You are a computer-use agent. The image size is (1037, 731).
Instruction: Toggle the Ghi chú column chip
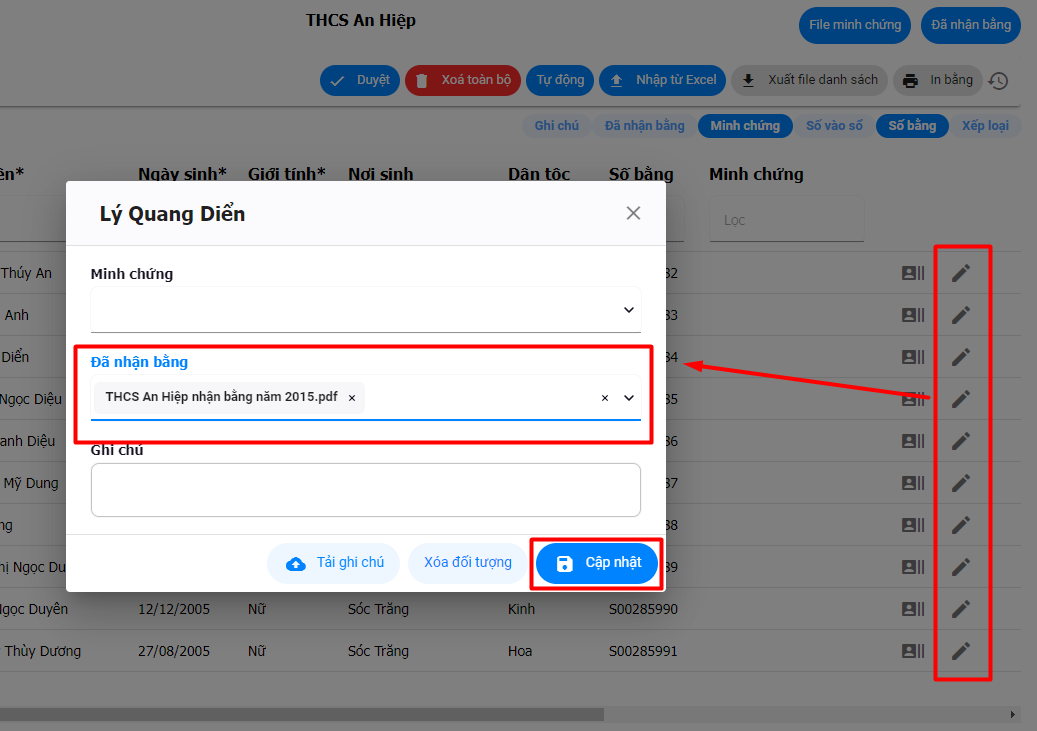[556, 126]
